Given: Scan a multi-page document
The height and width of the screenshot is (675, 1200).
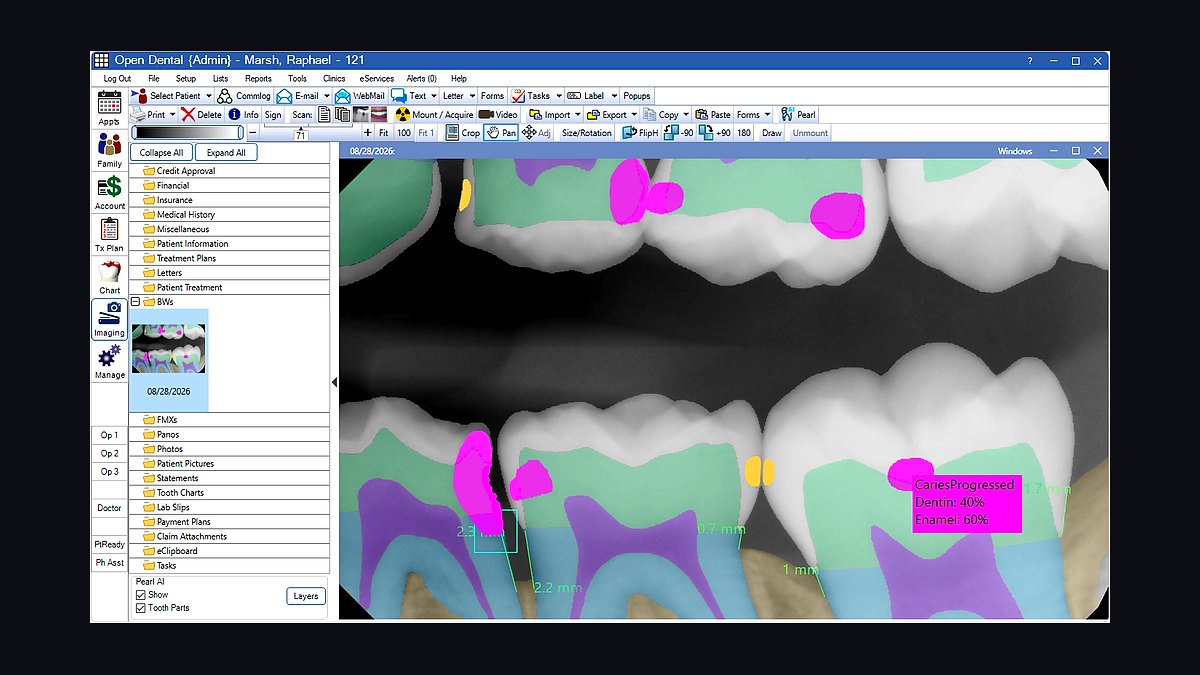Looking at the screenshot, I should coord(342,115).
